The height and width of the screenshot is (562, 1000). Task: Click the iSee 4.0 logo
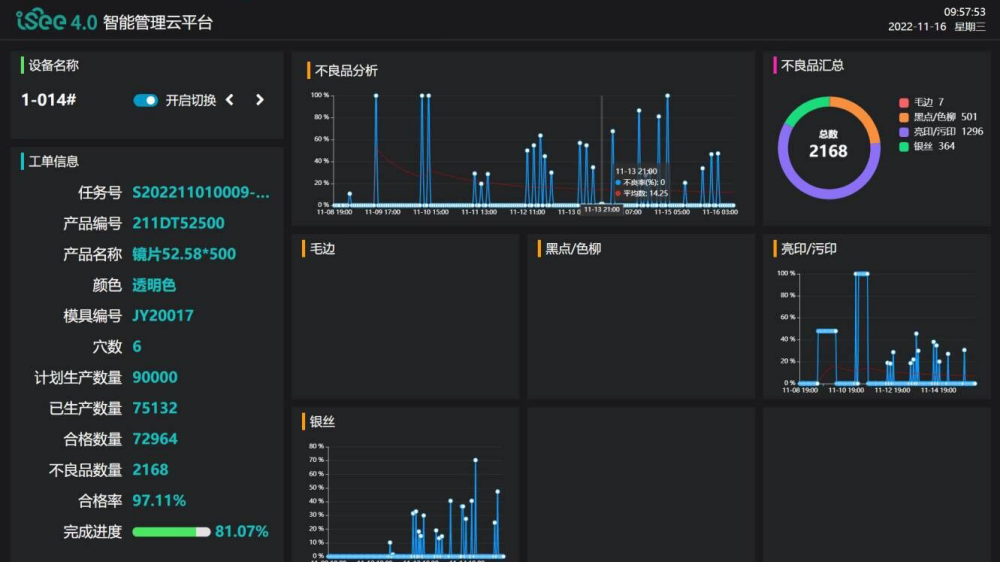tap(56, 20)
